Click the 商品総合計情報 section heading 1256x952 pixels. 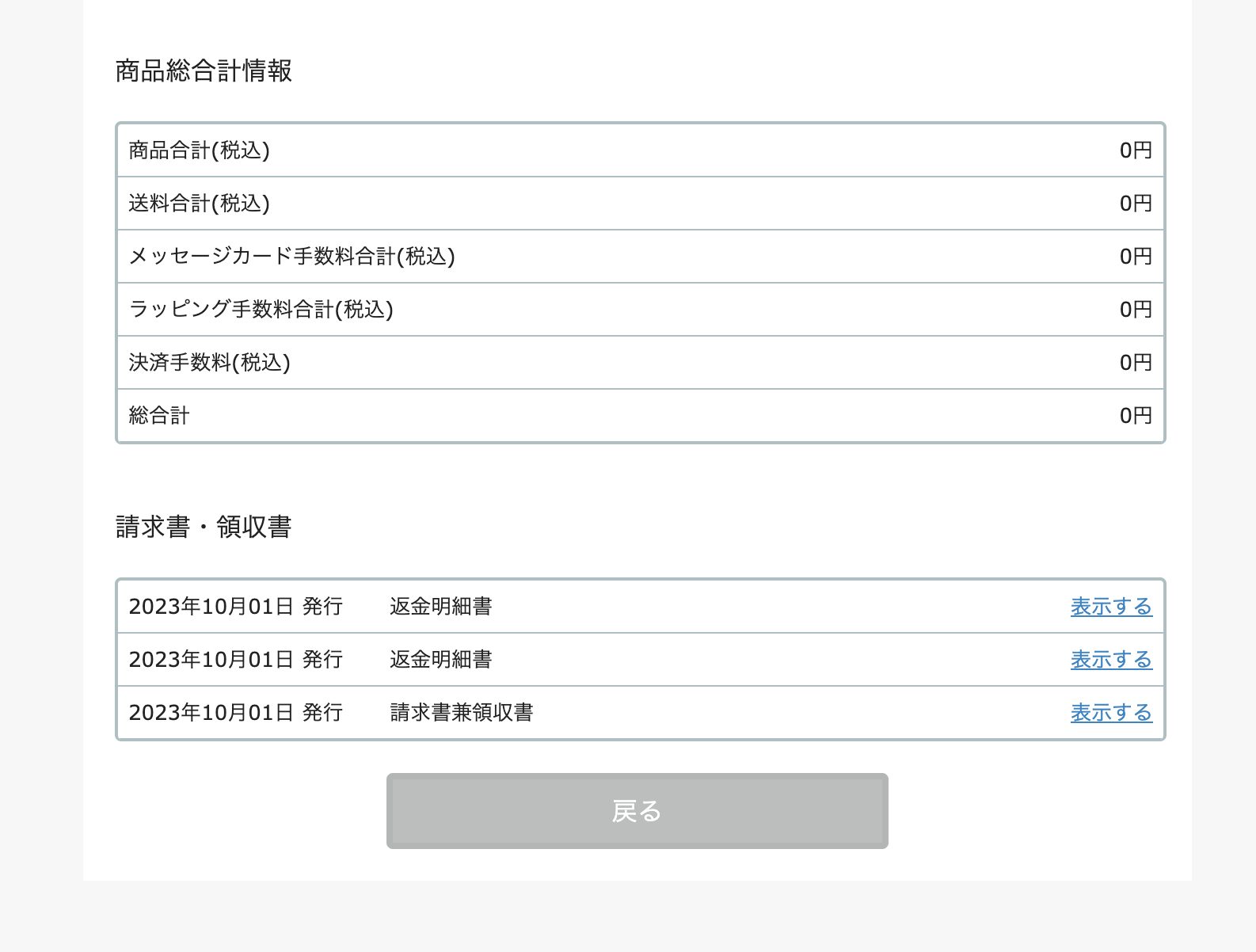pos(204,71)
